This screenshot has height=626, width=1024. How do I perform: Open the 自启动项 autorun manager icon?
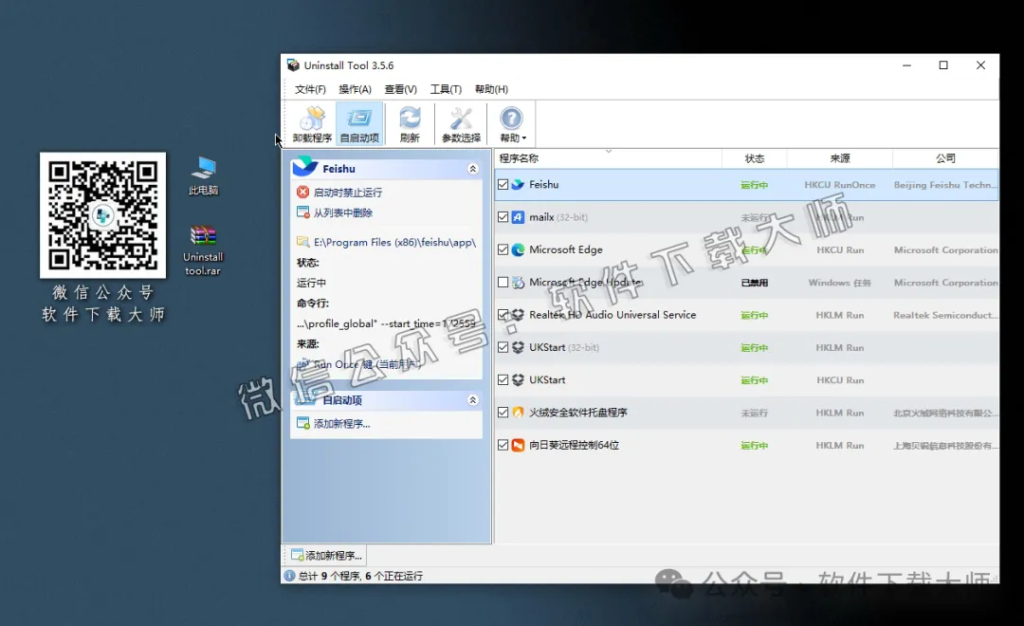360,122
